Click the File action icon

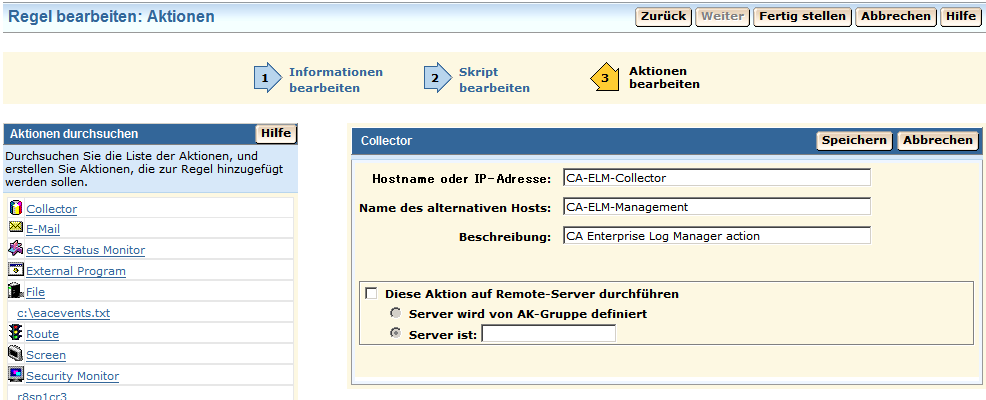pyautogui.click(x=16, y=291)
